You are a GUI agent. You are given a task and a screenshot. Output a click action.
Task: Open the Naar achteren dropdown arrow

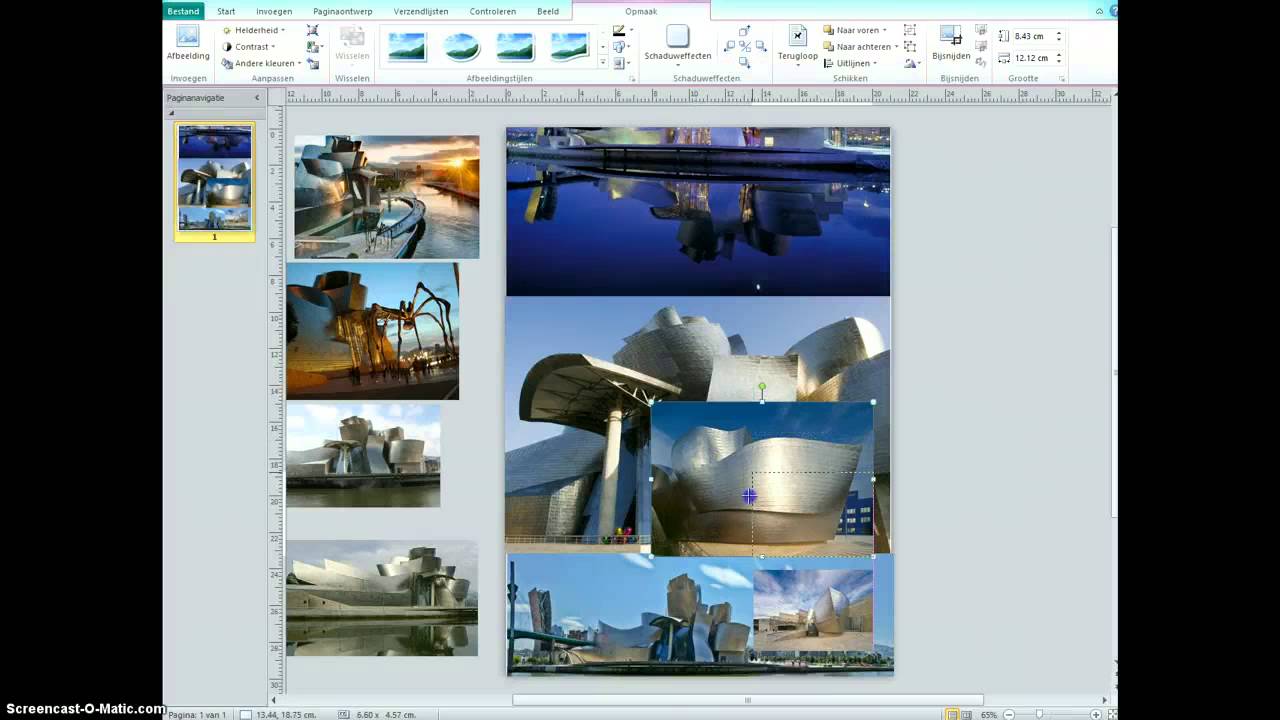coord(896,47)
